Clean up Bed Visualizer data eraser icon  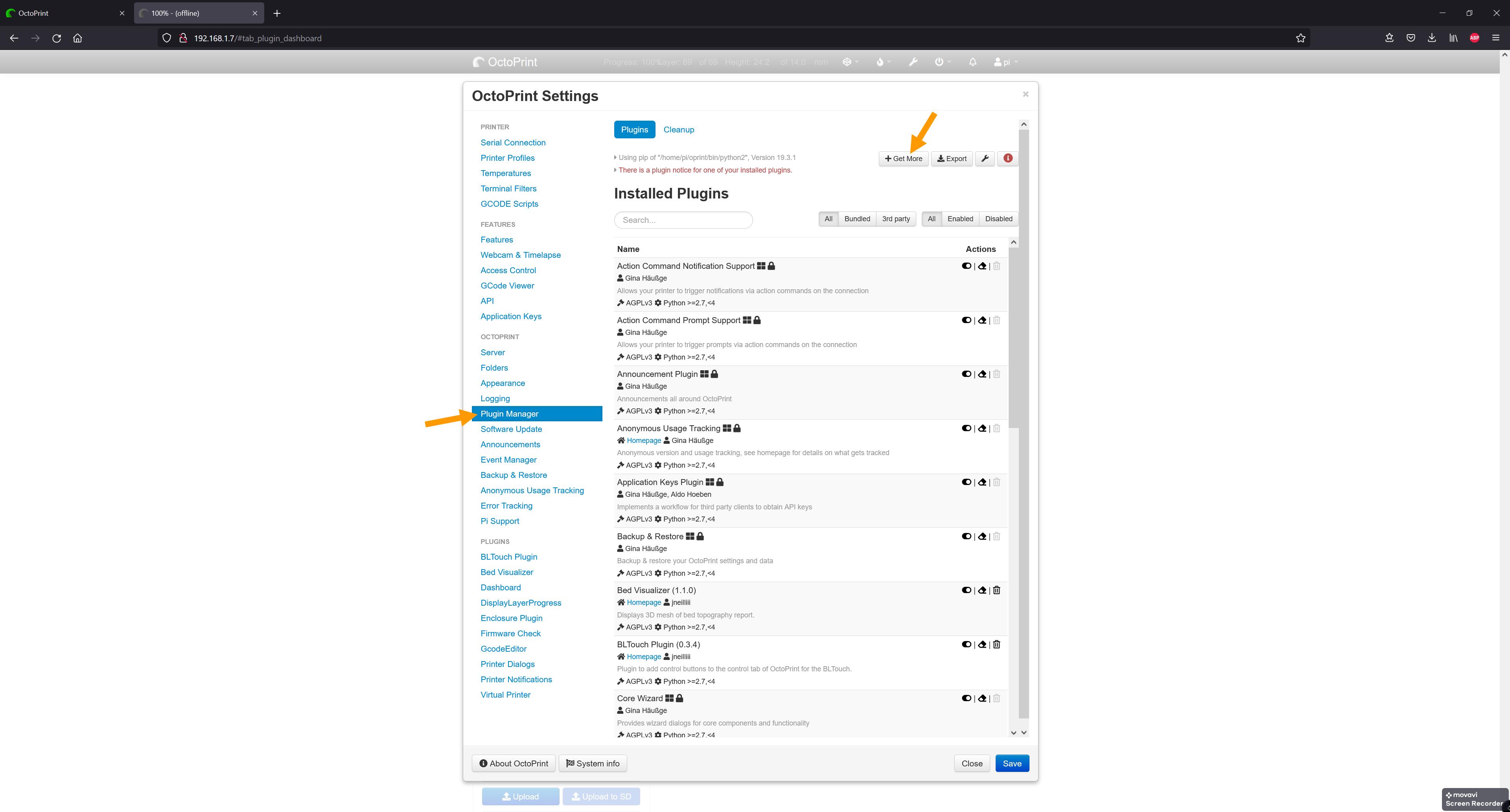[x=982, y=590]
